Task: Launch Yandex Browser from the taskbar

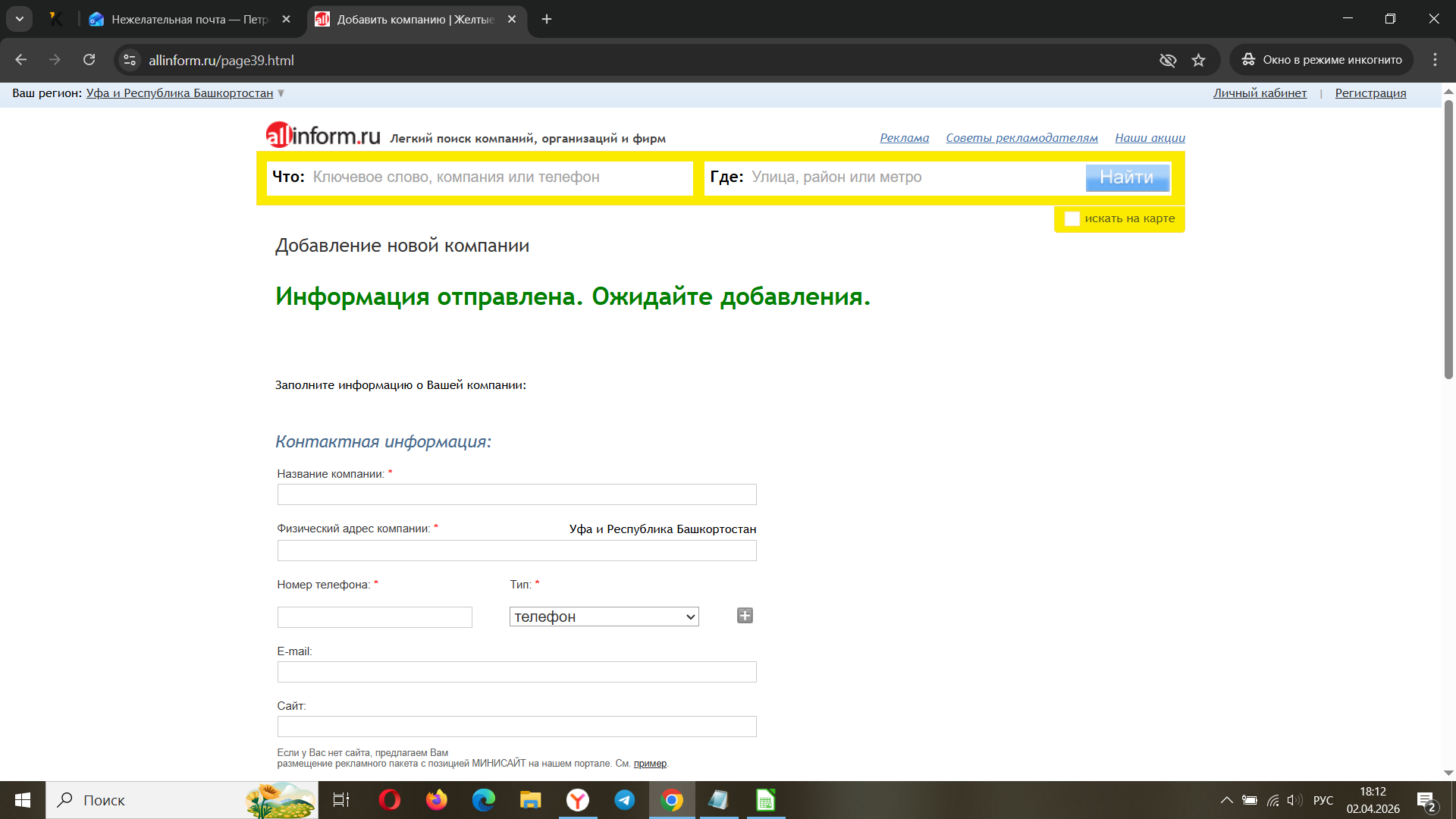Action: tap(578, 800)
